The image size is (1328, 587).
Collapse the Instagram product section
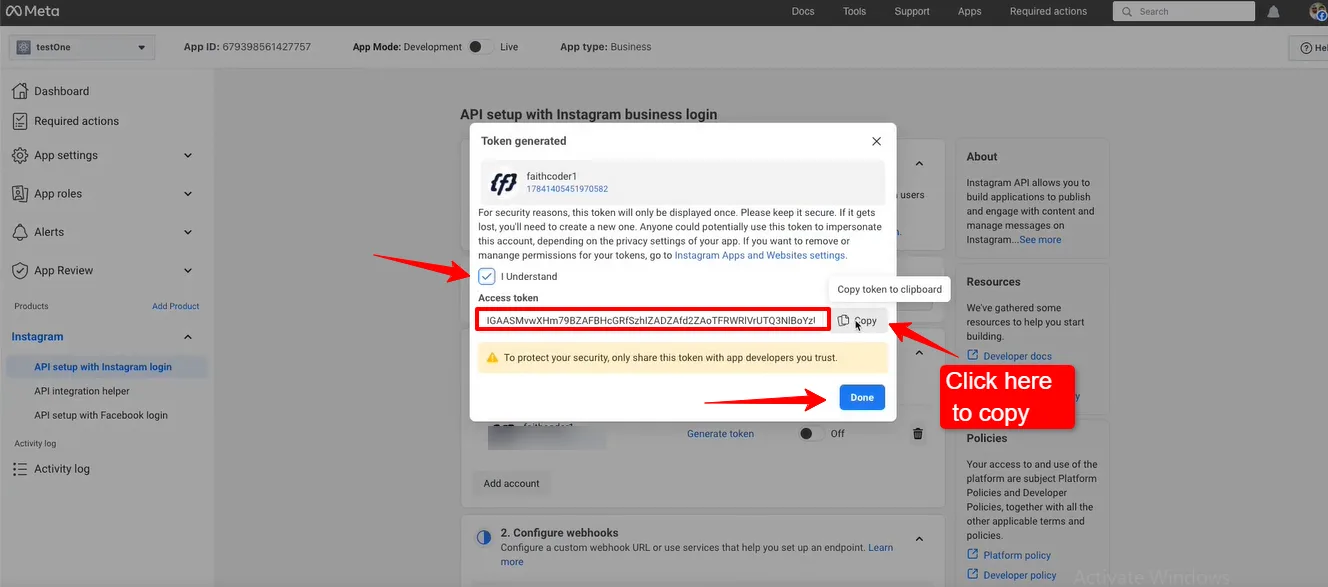pyautogui.click(x=188, y=337)
